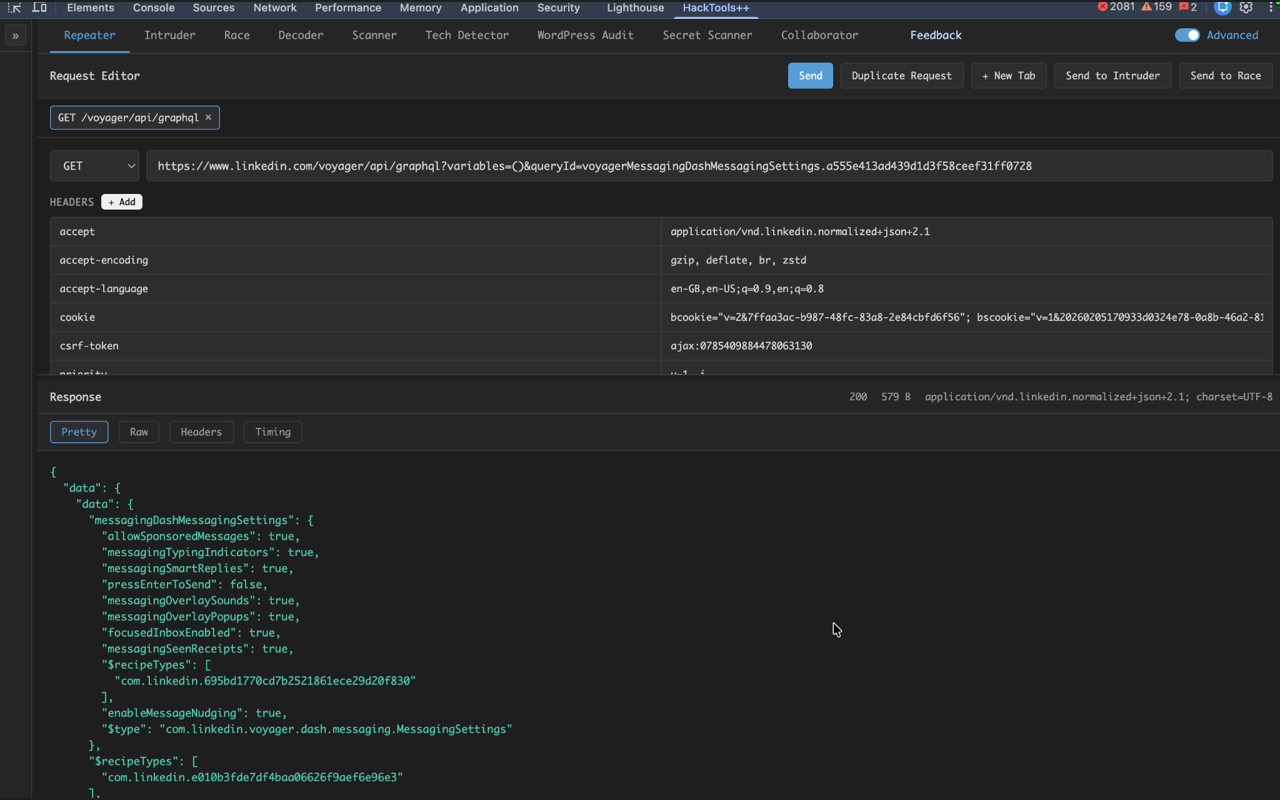Image resolution: width=1280 pixels, height=800 pixels.
Task: Switch to the Intruder tab
Action: [x=170, y=35]
